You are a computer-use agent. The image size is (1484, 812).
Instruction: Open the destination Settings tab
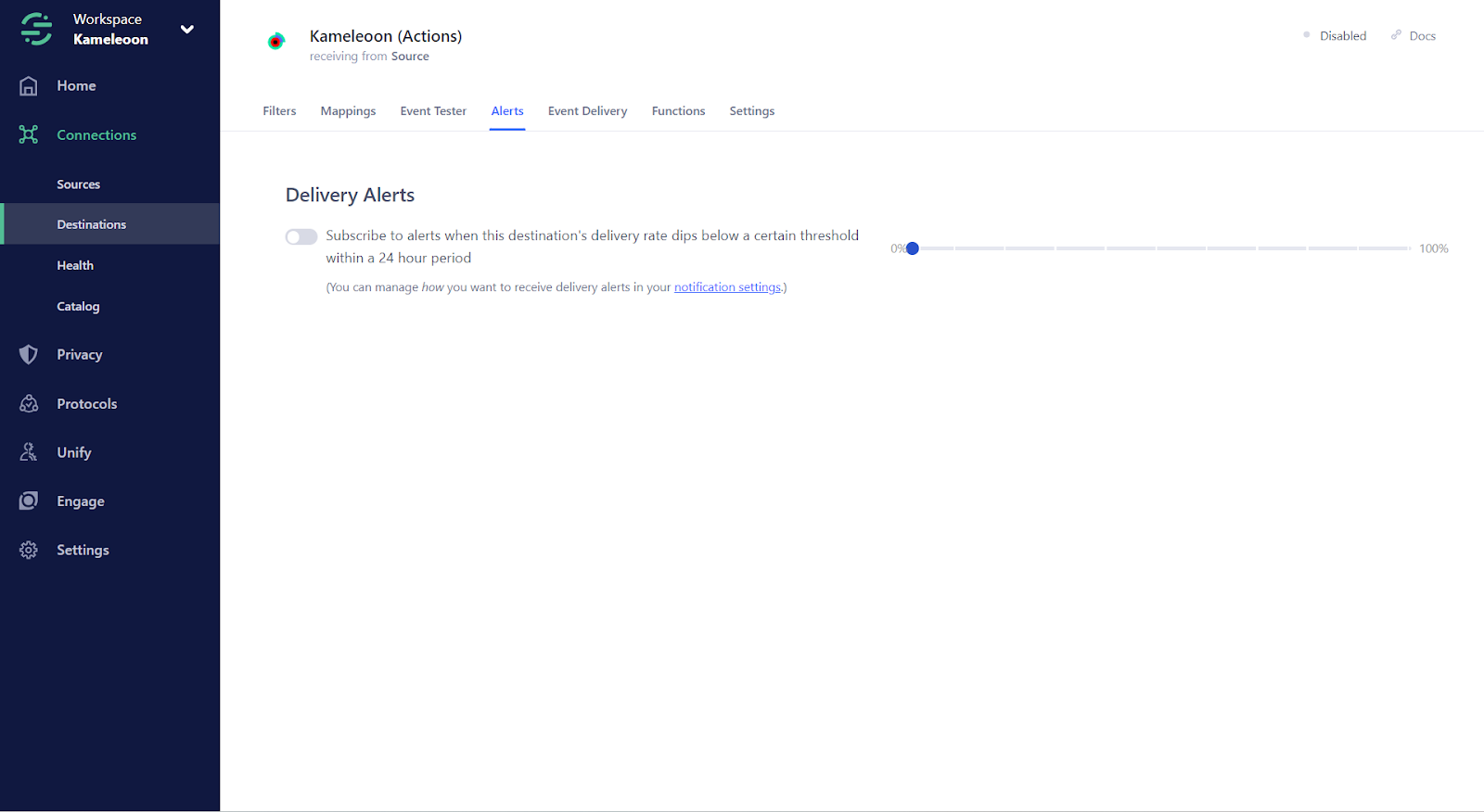click(751, 111)
